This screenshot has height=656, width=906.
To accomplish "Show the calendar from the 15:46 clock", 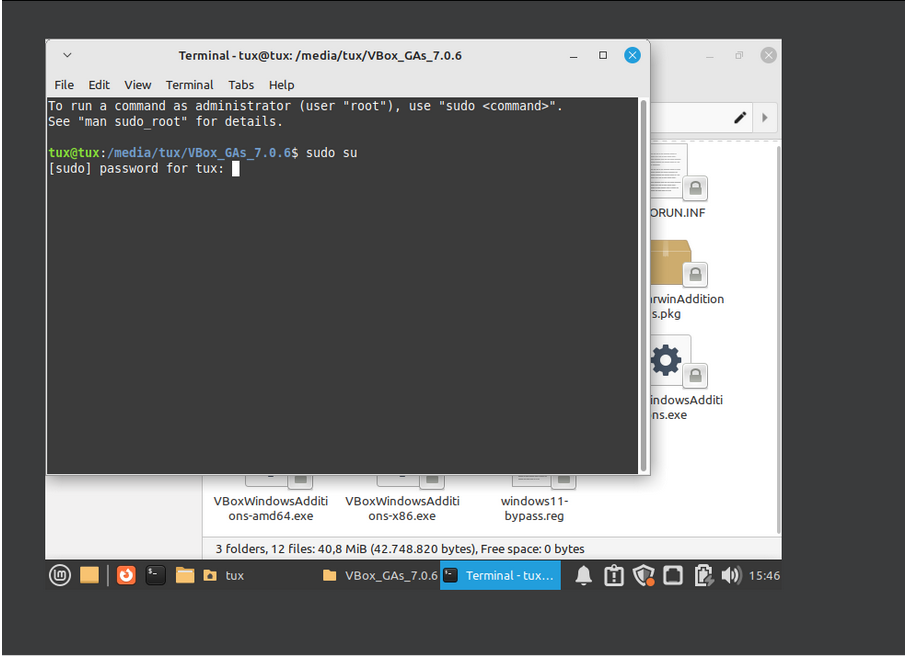I will pos(764,576).
